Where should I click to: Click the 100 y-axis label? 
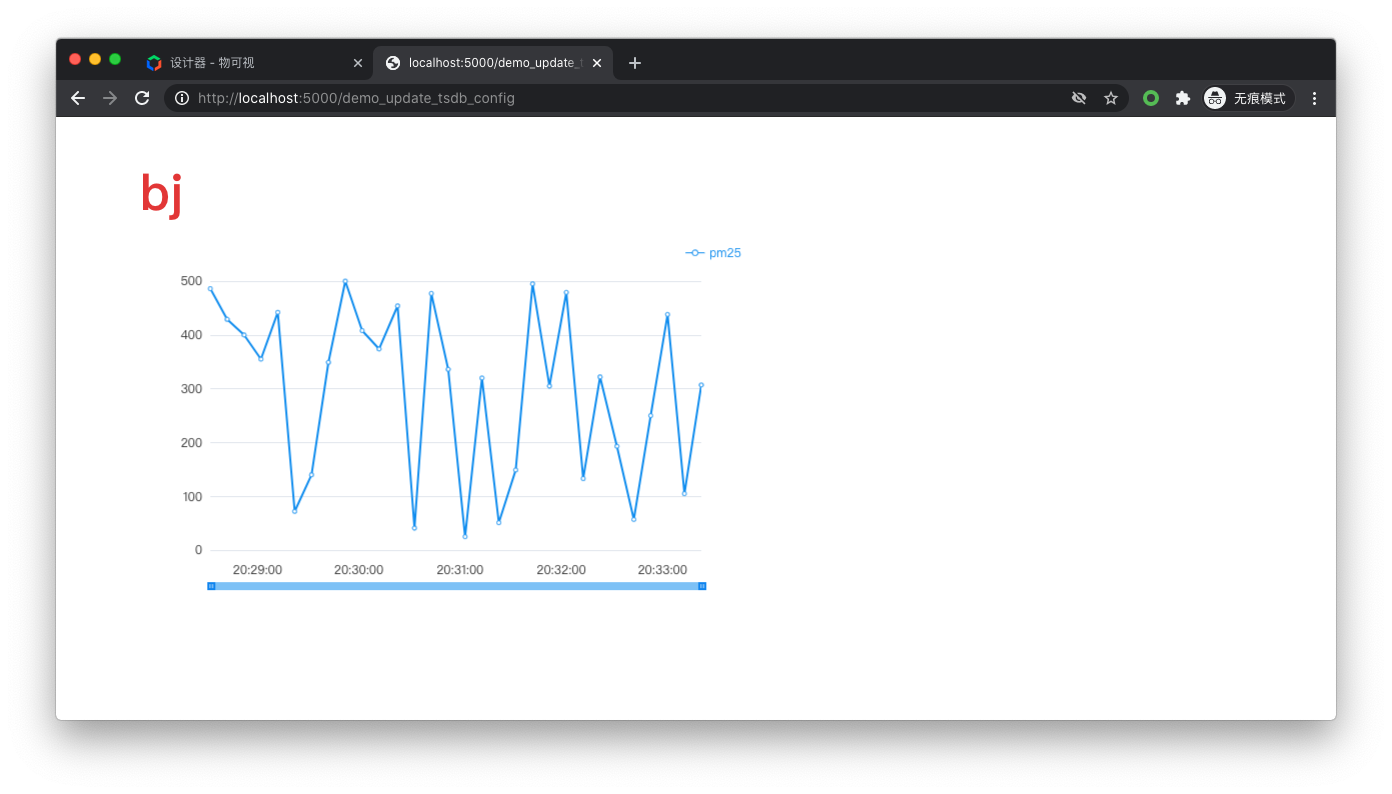(191, 497)
